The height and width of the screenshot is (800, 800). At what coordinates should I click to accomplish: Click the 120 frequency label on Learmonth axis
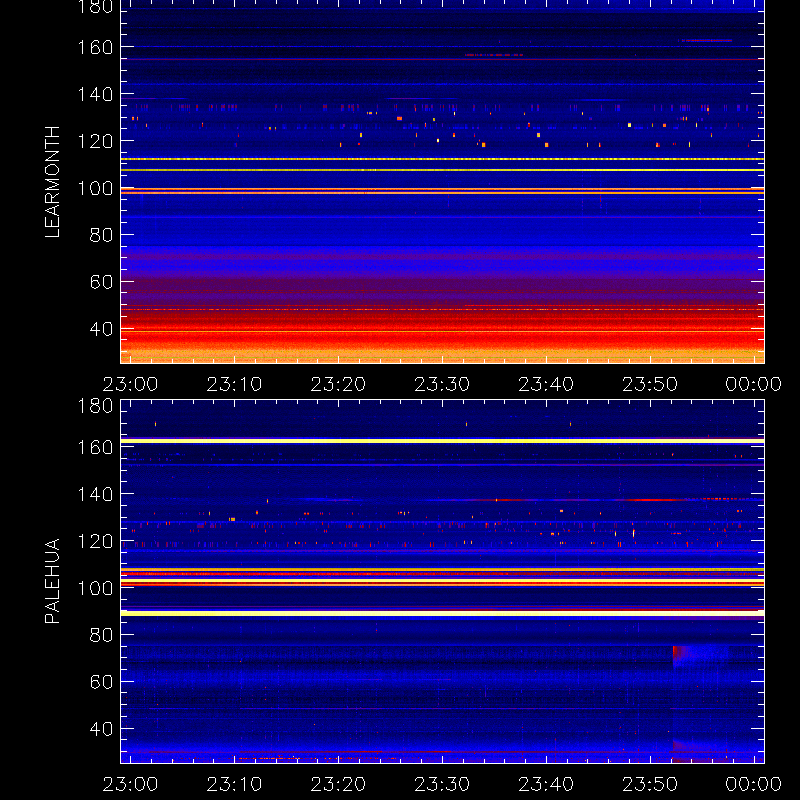point(95,141)
